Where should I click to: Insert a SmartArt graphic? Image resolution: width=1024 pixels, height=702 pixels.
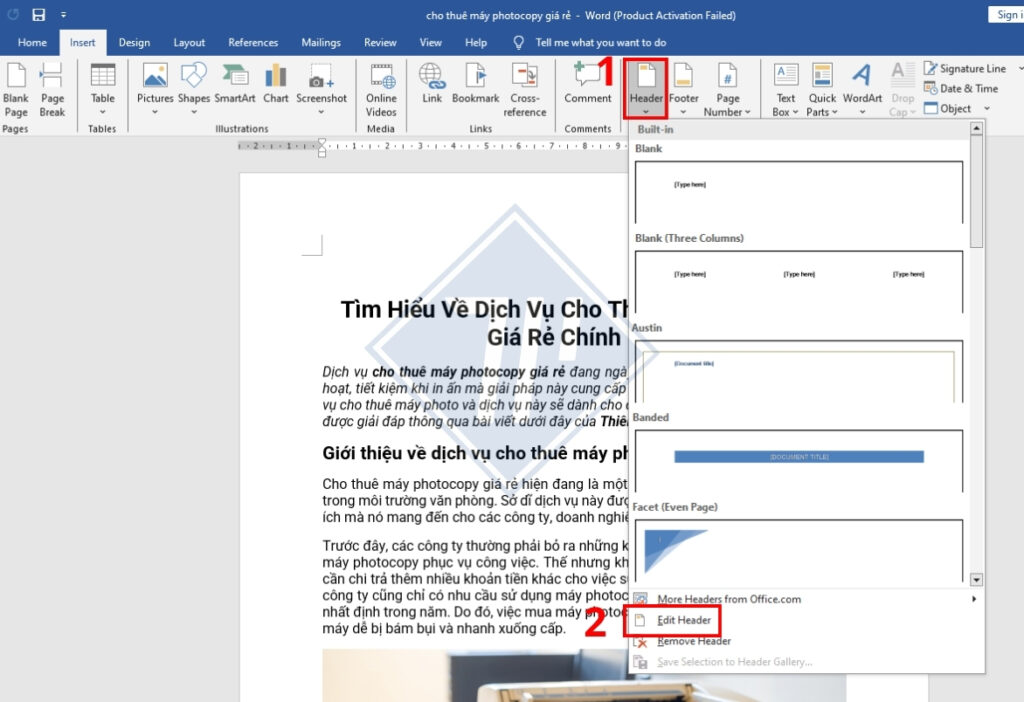(x=234, y=84)
